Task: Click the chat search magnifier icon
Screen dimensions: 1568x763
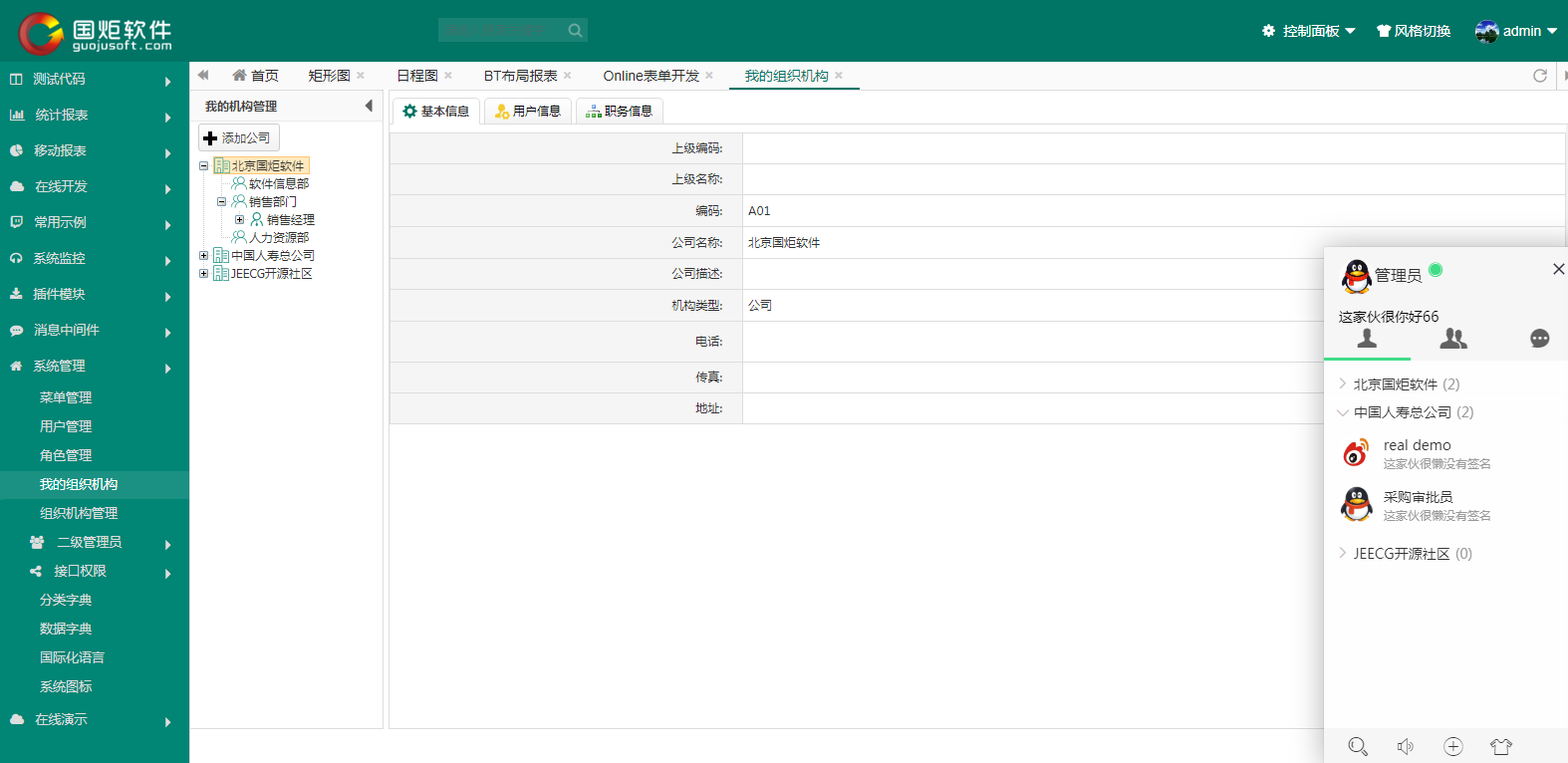Action: [1358, 746]
